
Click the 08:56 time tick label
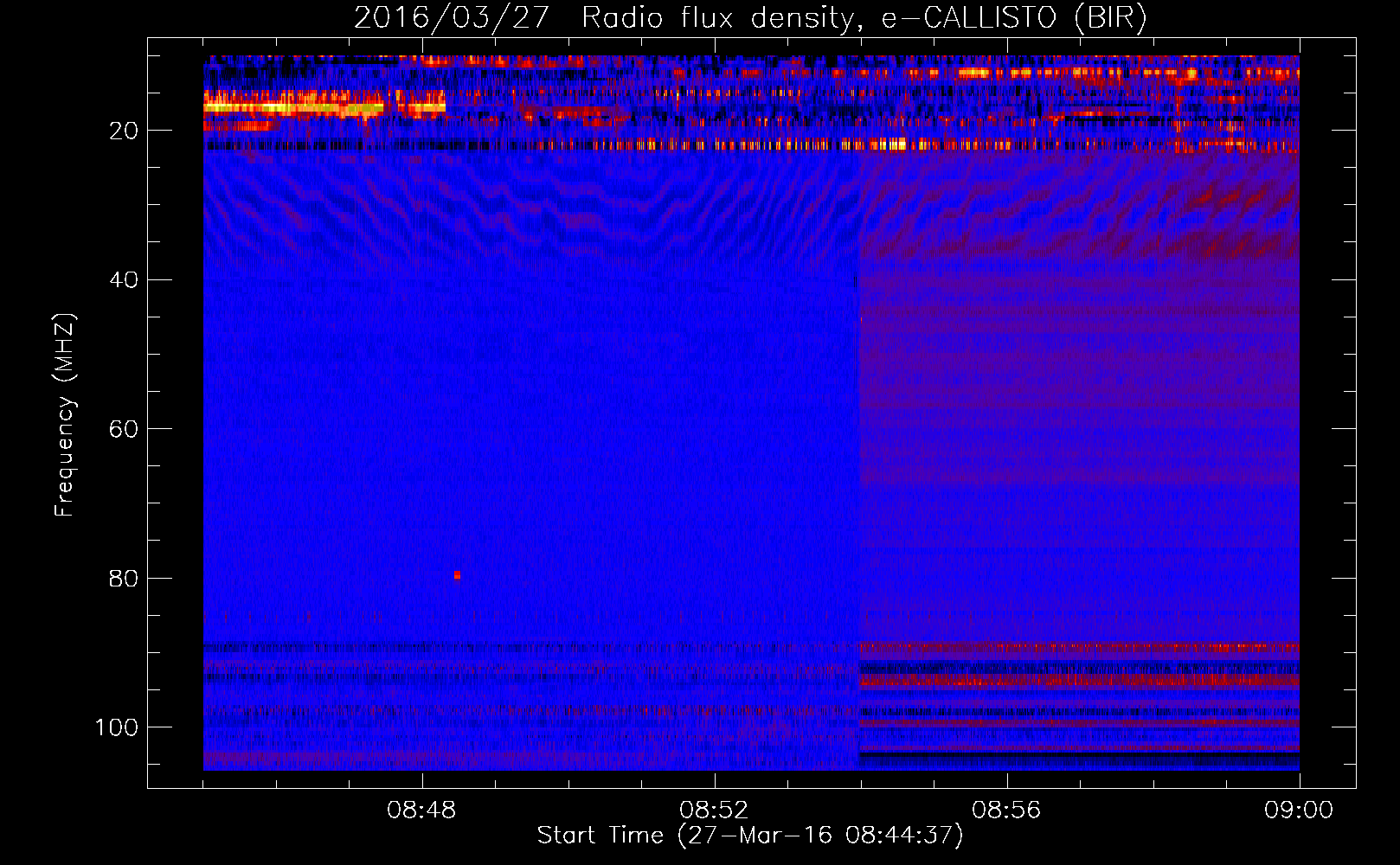pos(1006,811)
